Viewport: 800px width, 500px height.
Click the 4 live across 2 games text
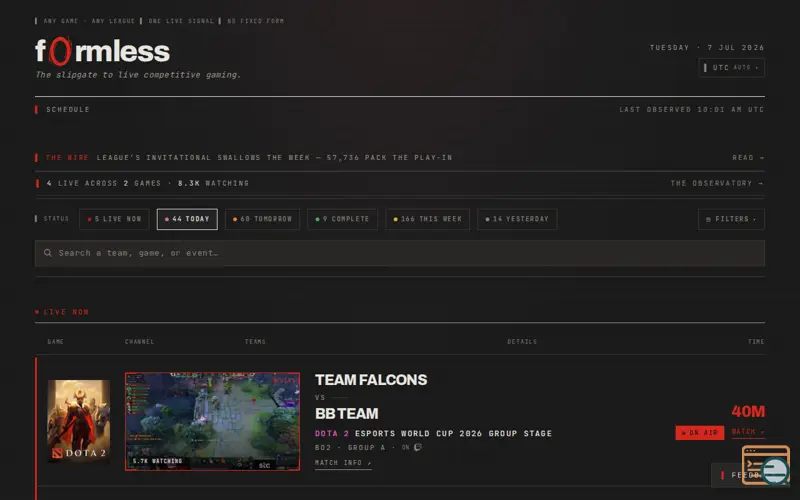(x=104, y=183)
